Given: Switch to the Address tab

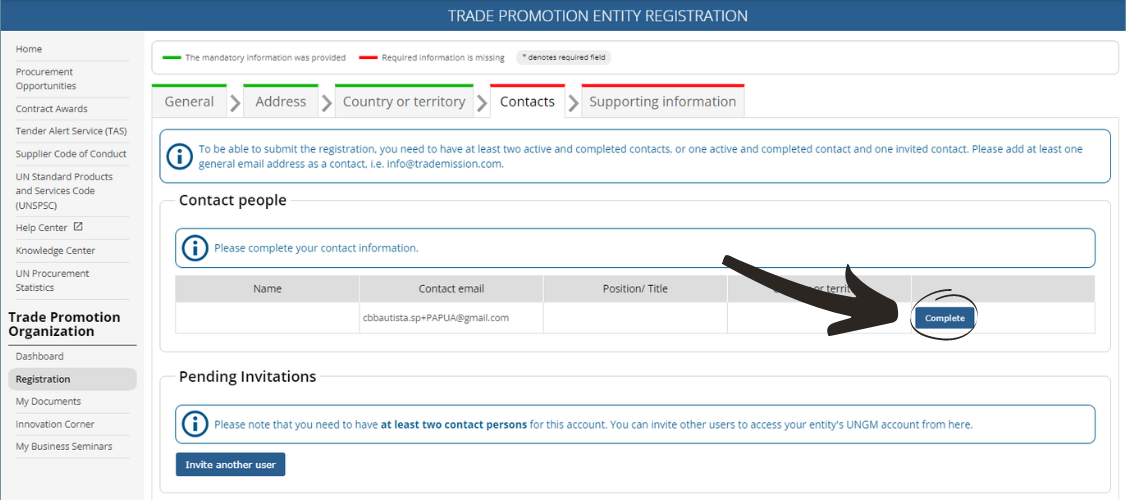Looking at the screenshot, I should 280,102.
